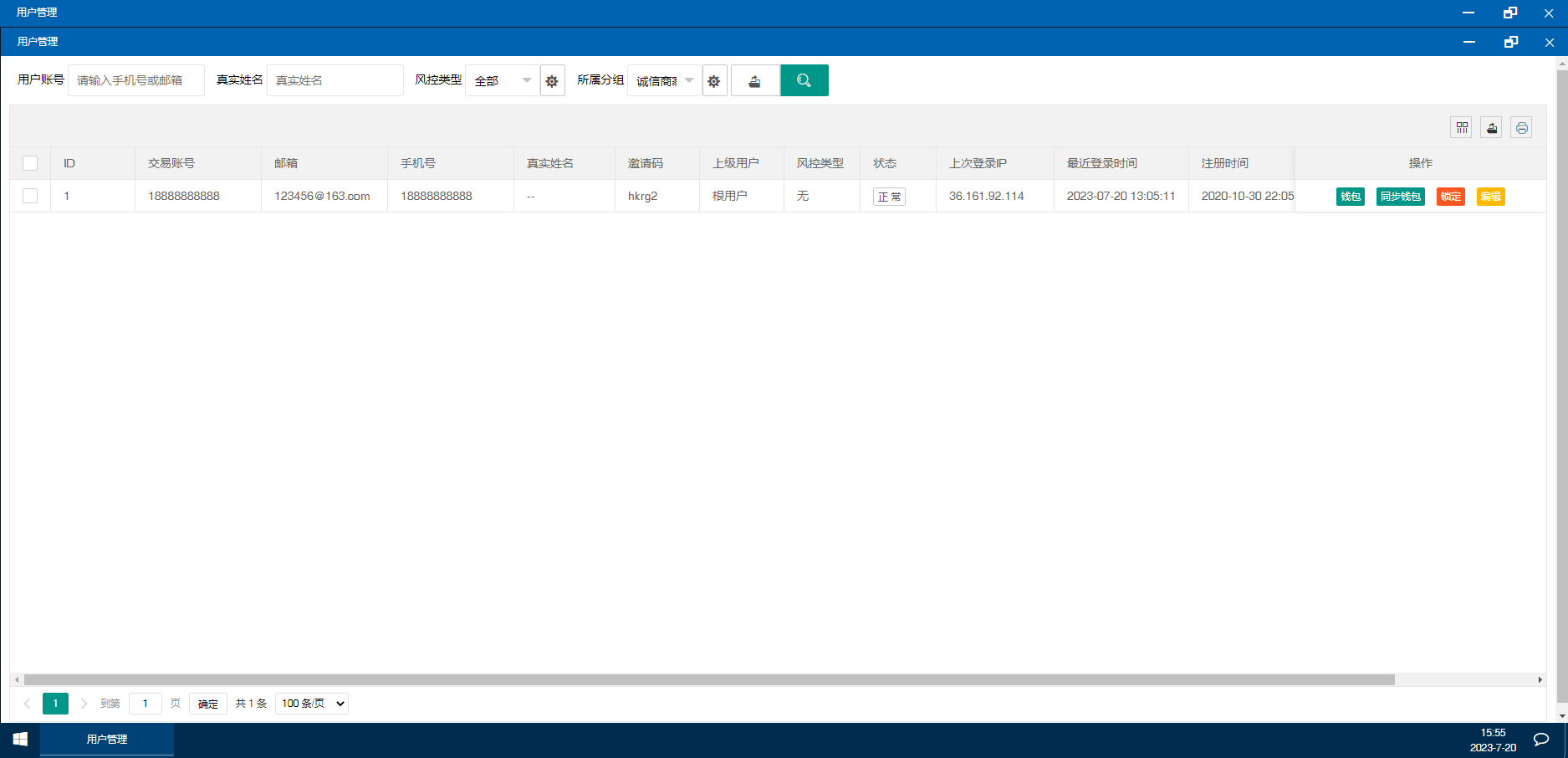Check the checkbox for user ID 1
Viewport: 1568px width, 758px height.
(x=30, y=196)
